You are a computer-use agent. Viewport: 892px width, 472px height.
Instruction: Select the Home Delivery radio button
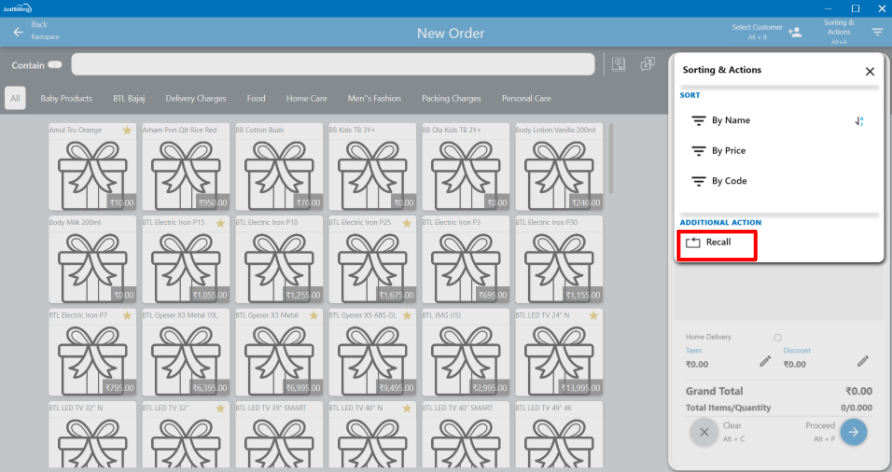(x=777, y=338)
